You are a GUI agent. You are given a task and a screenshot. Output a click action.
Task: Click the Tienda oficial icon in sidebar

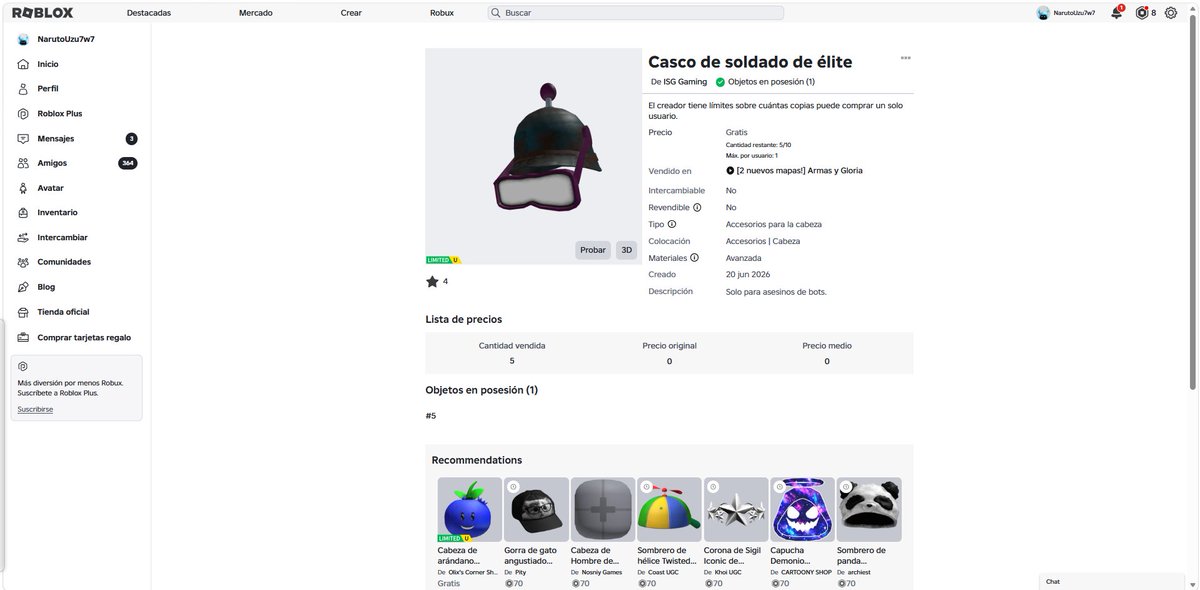[x=23, y=312]
